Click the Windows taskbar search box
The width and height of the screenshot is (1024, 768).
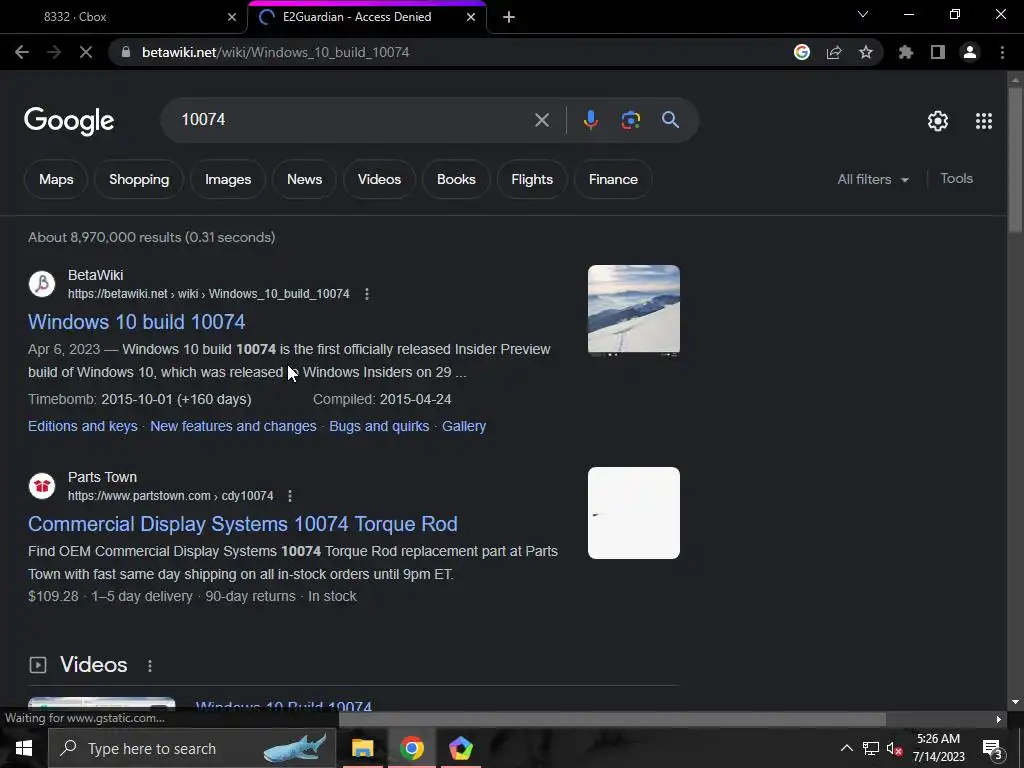(x=192, y=748)
